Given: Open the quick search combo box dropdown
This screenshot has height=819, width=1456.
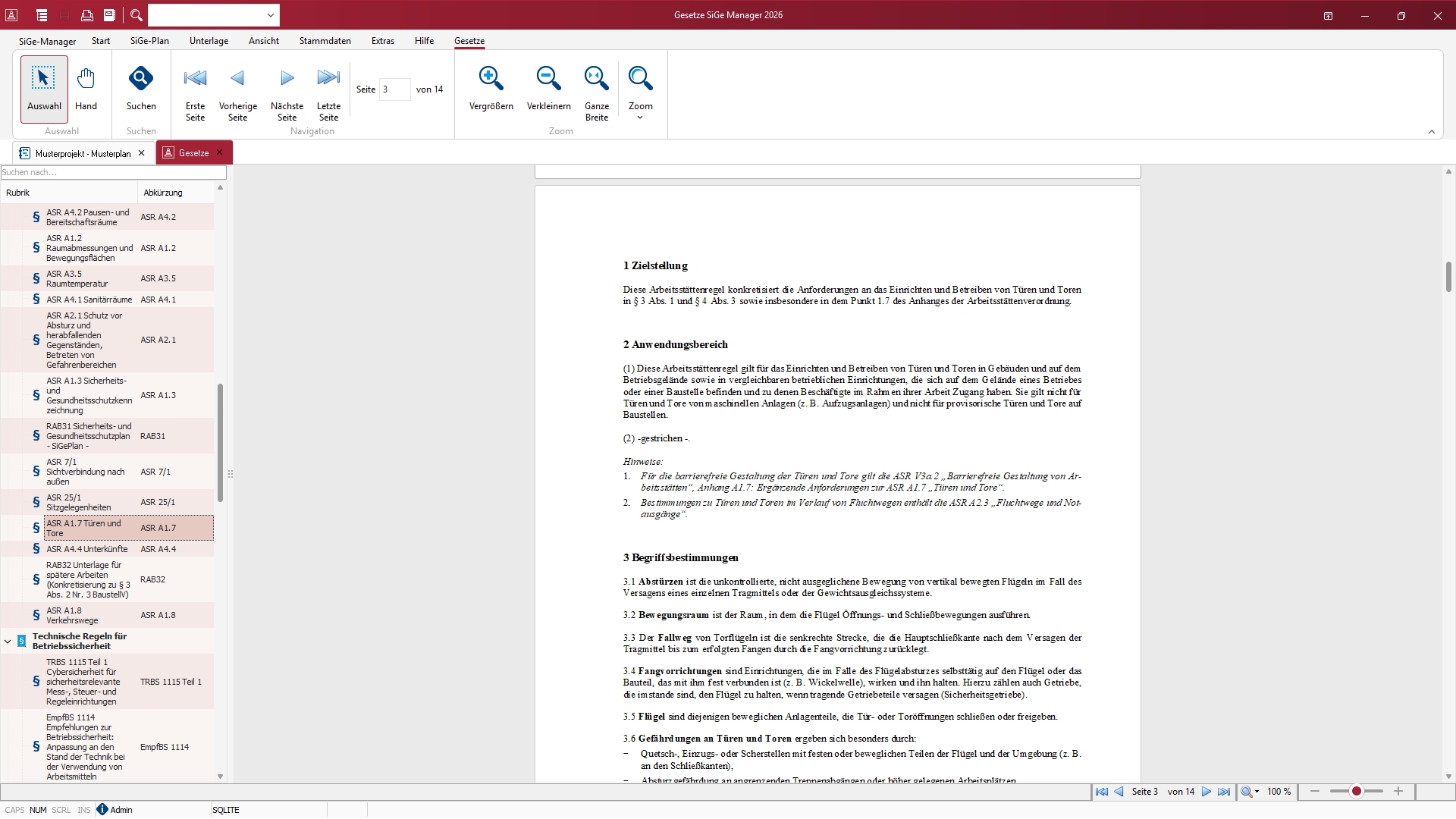Looking at the screenshot, I should [271, 15].
